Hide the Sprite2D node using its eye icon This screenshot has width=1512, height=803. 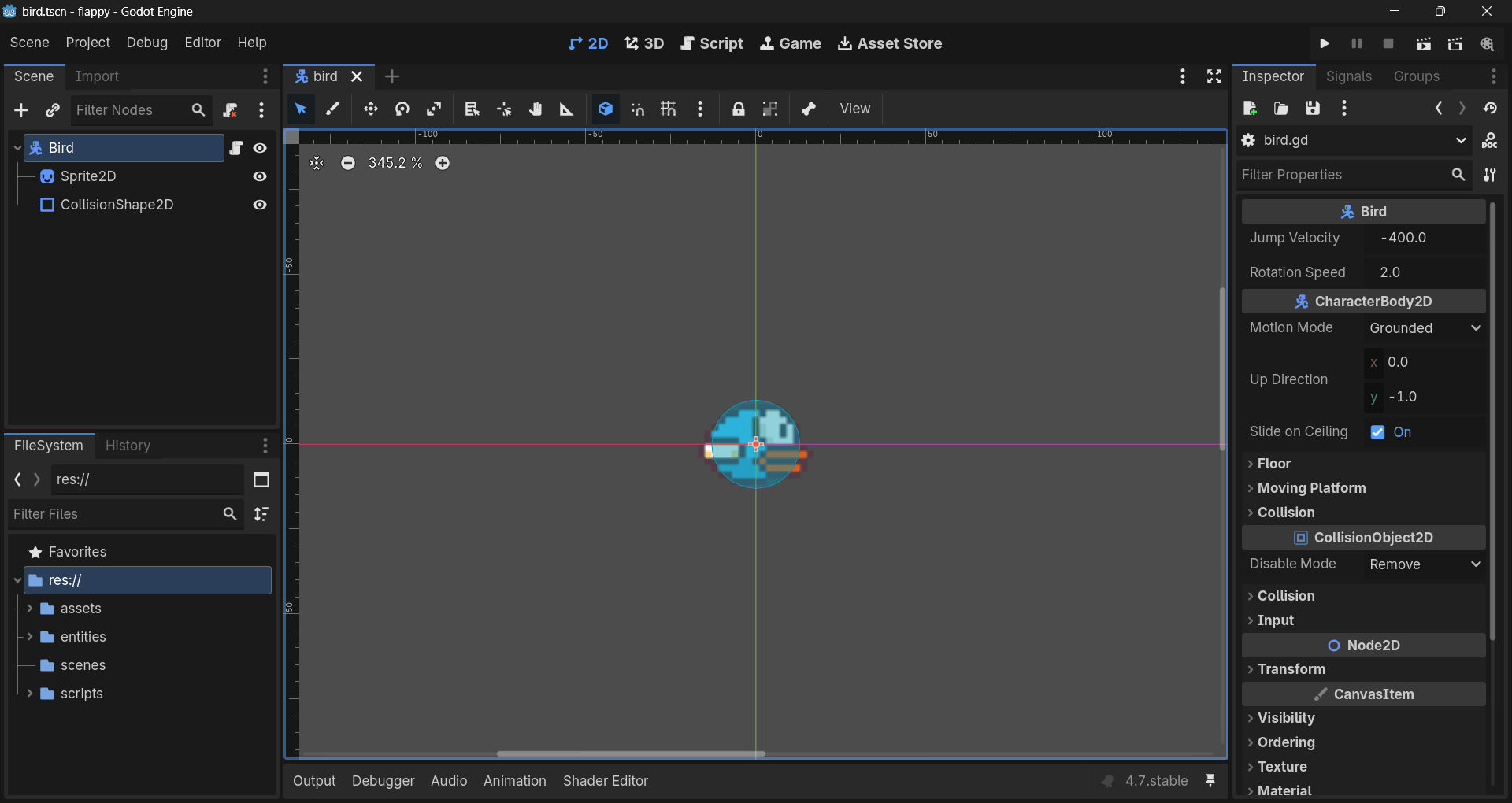point(260,176)
